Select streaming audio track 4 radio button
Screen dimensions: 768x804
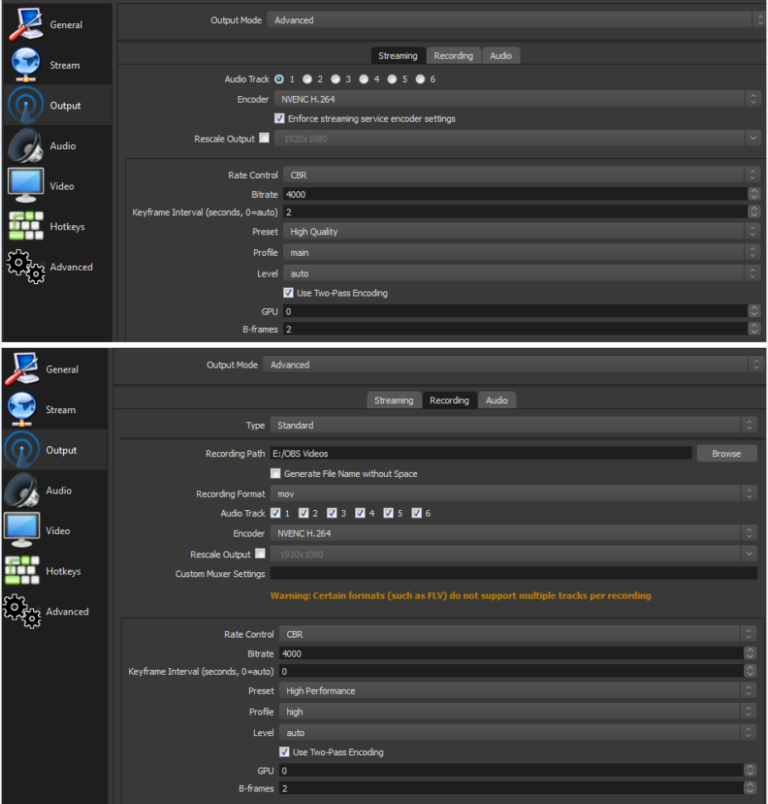pyautogui.click(x=363, y=79)
